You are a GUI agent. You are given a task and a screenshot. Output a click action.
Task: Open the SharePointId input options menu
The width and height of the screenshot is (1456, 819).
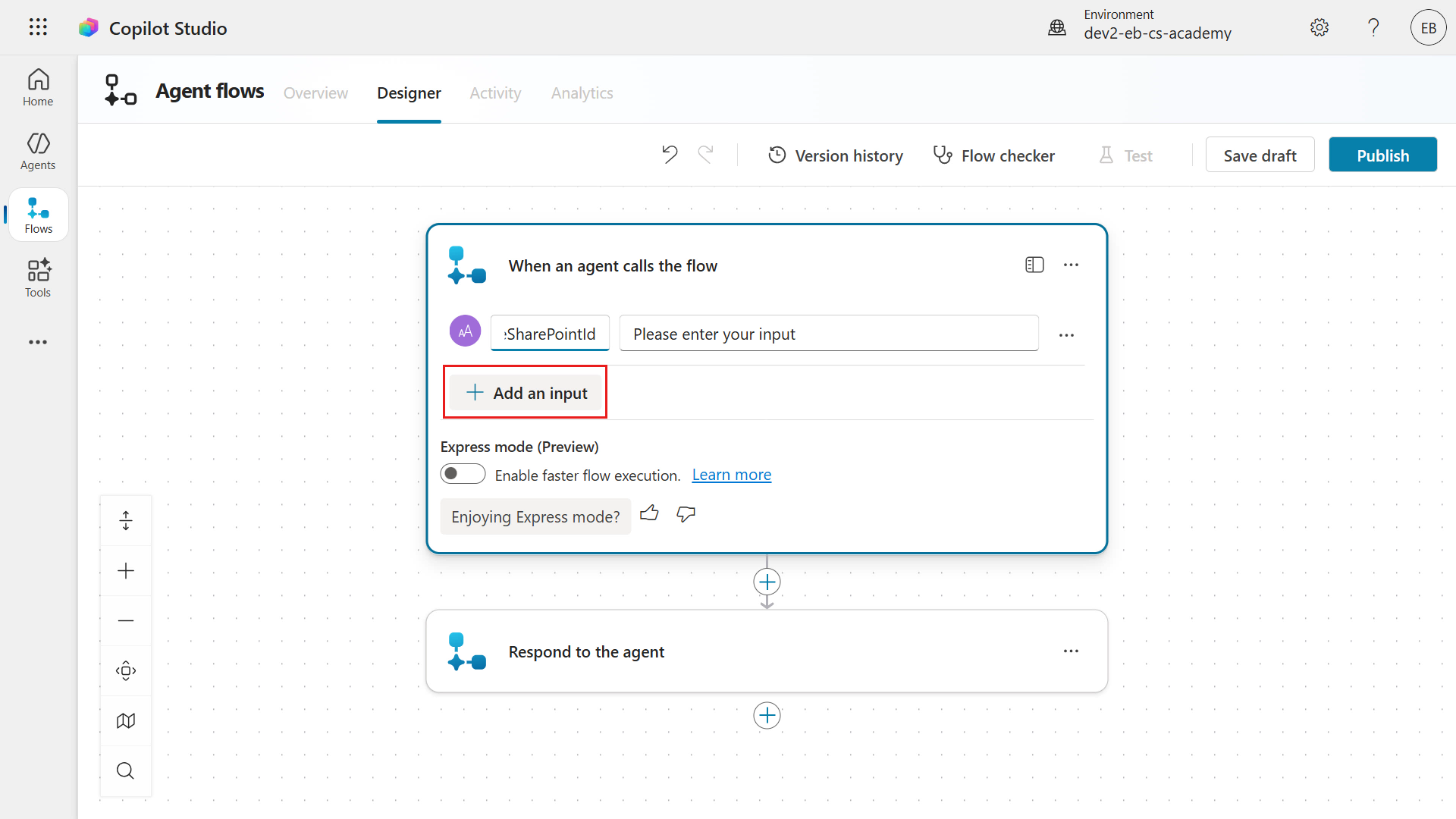[x=1066, y=334]
